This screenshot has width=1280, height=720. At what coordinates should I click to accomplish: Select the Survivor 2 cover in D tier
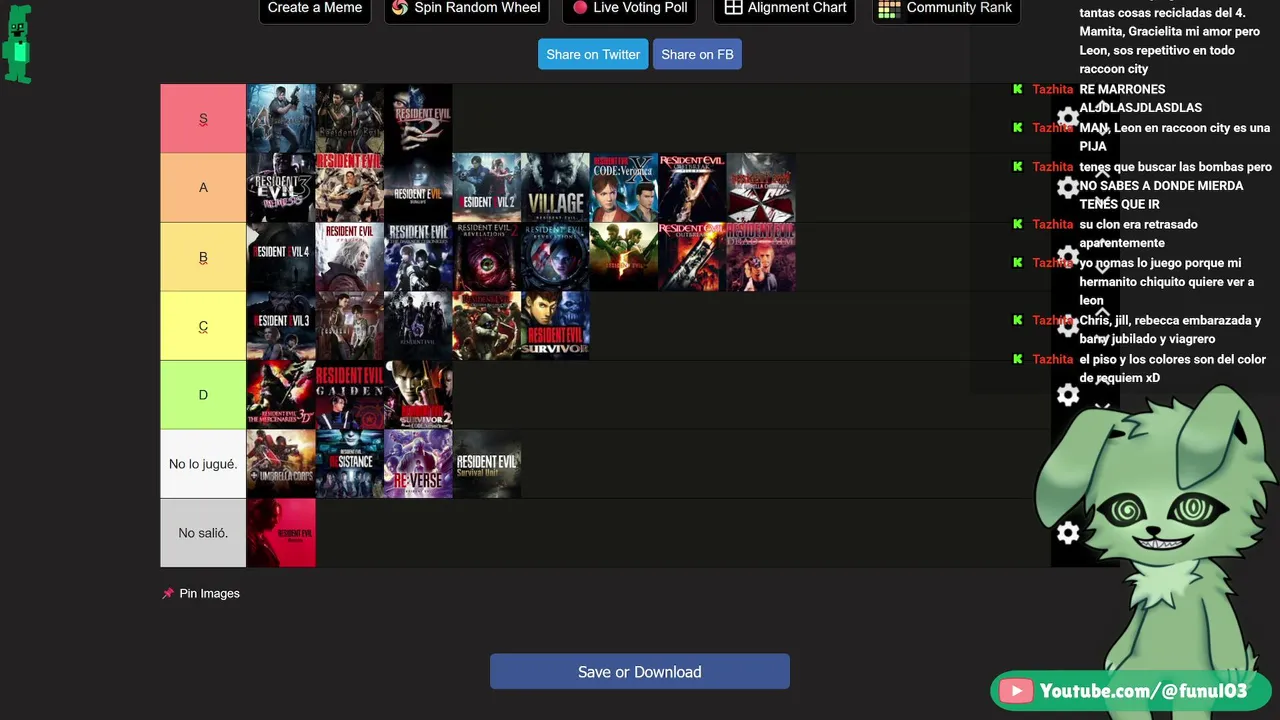pyautogui.click(x=418, y=395)
